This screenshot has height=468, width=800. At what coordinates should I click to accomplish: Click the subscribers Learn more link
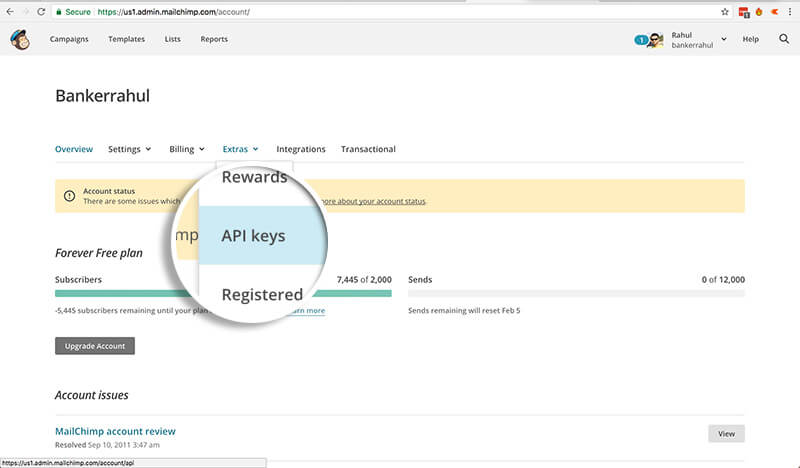coord(308,310)
